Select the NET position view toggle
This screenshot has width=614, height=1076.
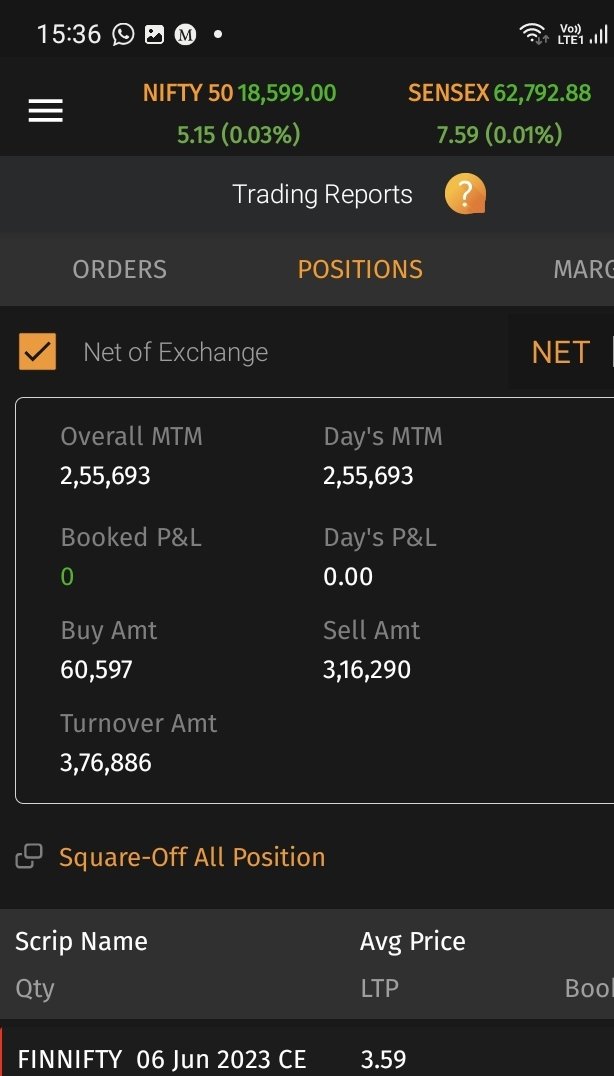point(560,353)
